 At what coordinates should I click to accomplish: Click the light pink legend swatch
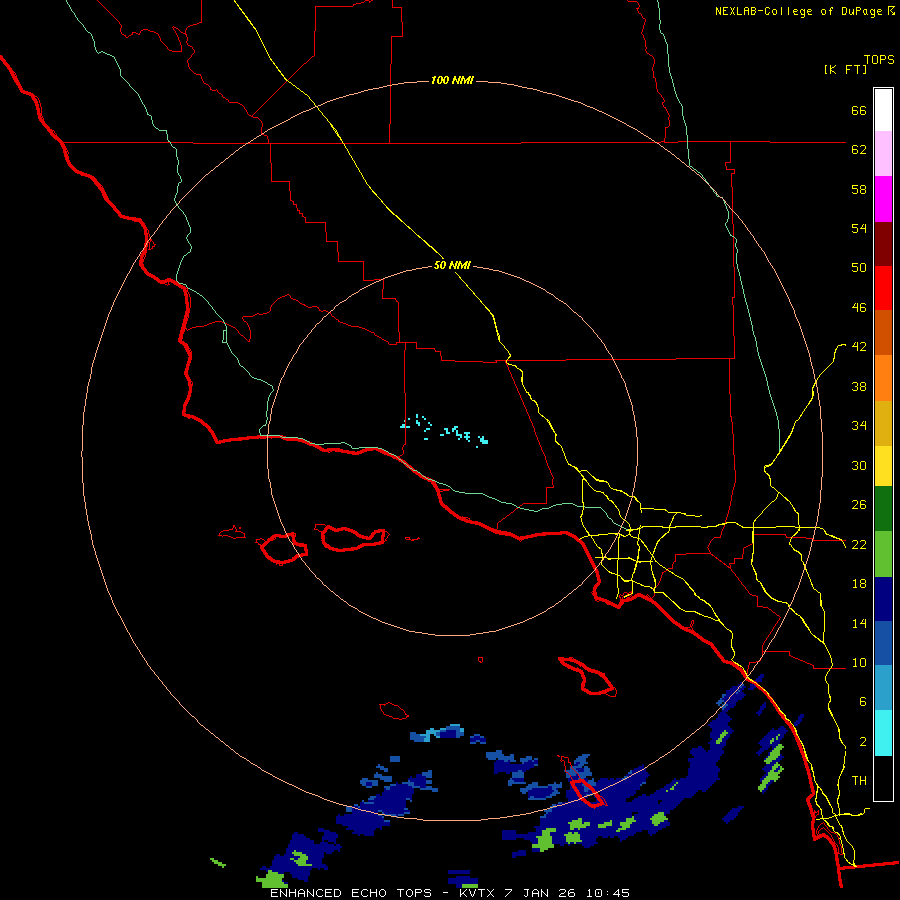point(883,154)
